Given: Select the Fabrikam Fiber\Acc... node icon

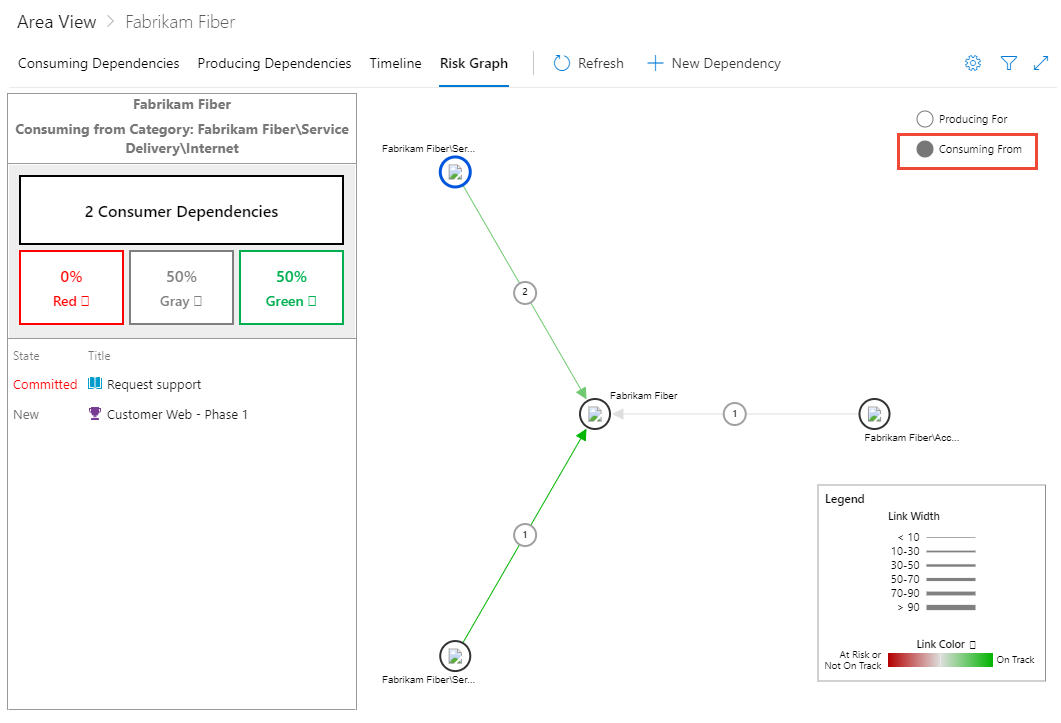Looking at the screenshot, I should click(874, 413).
